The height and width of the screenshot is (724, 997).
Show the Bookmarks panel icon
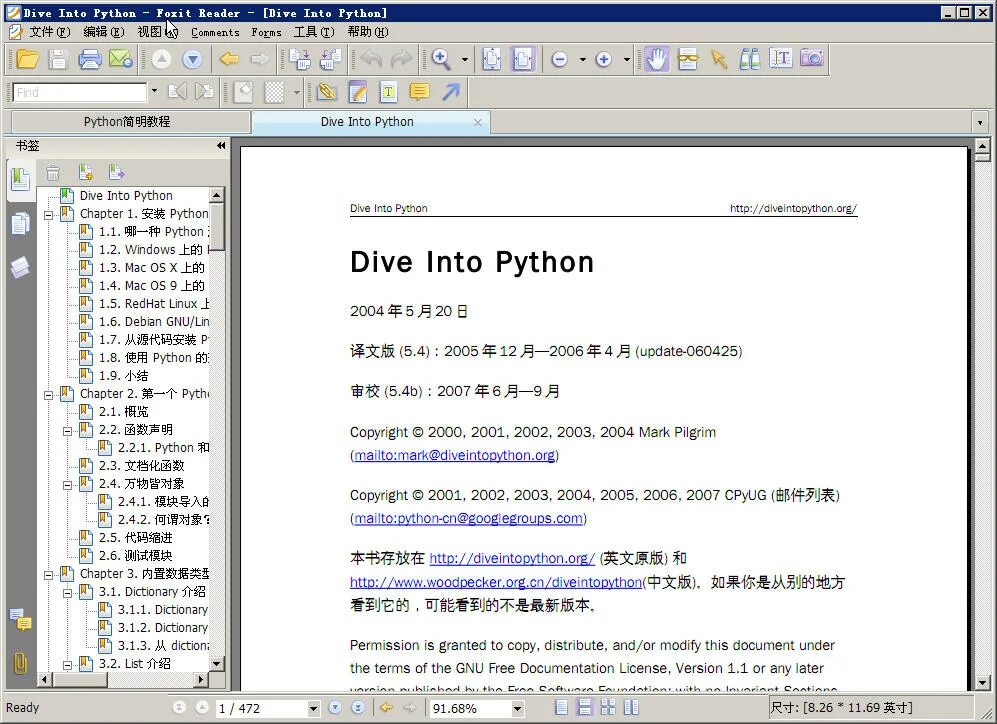tap(20, 179)
